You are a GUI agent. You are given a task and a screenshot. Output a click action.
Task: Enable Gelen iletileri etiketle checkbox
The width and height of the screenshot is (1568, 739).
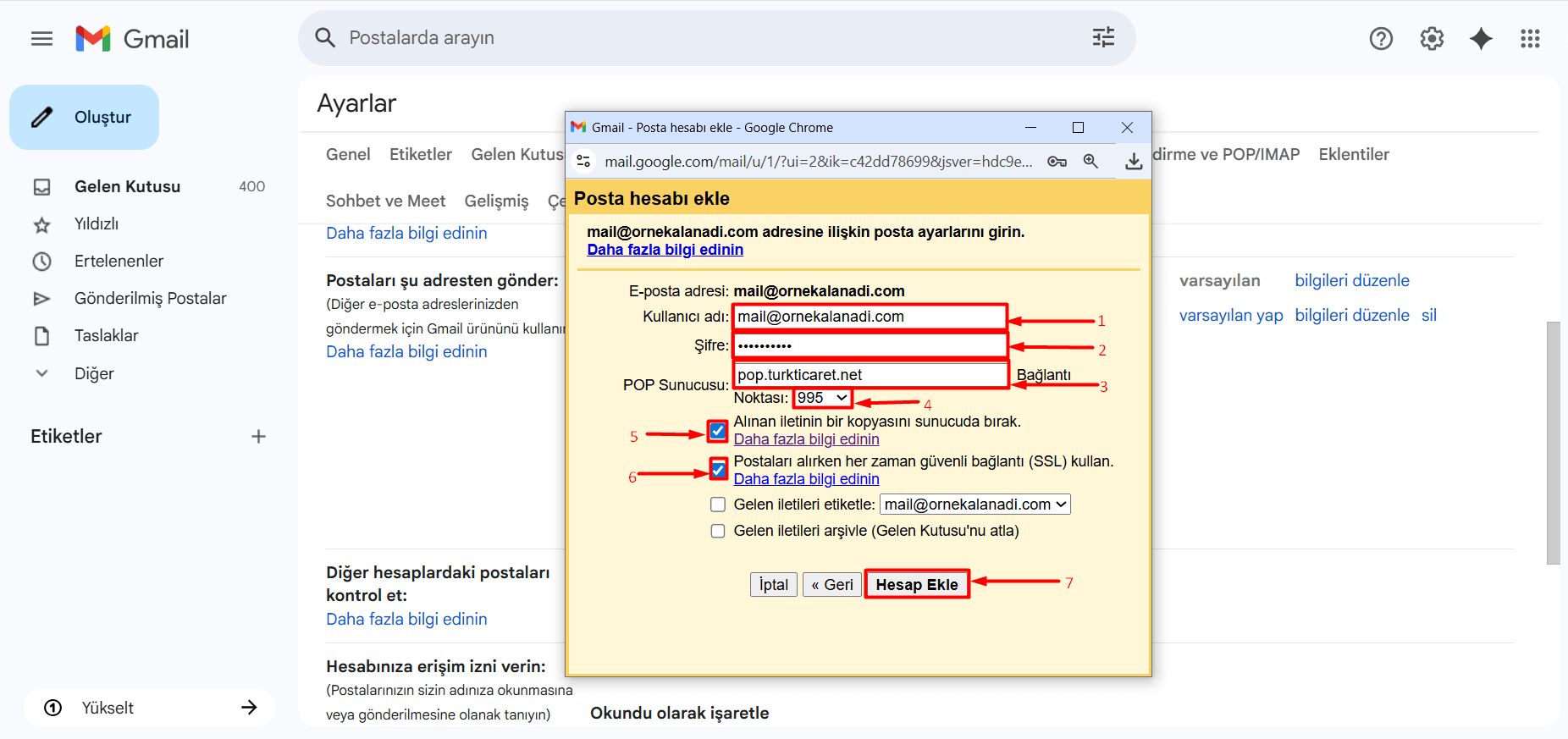point(718,505)
